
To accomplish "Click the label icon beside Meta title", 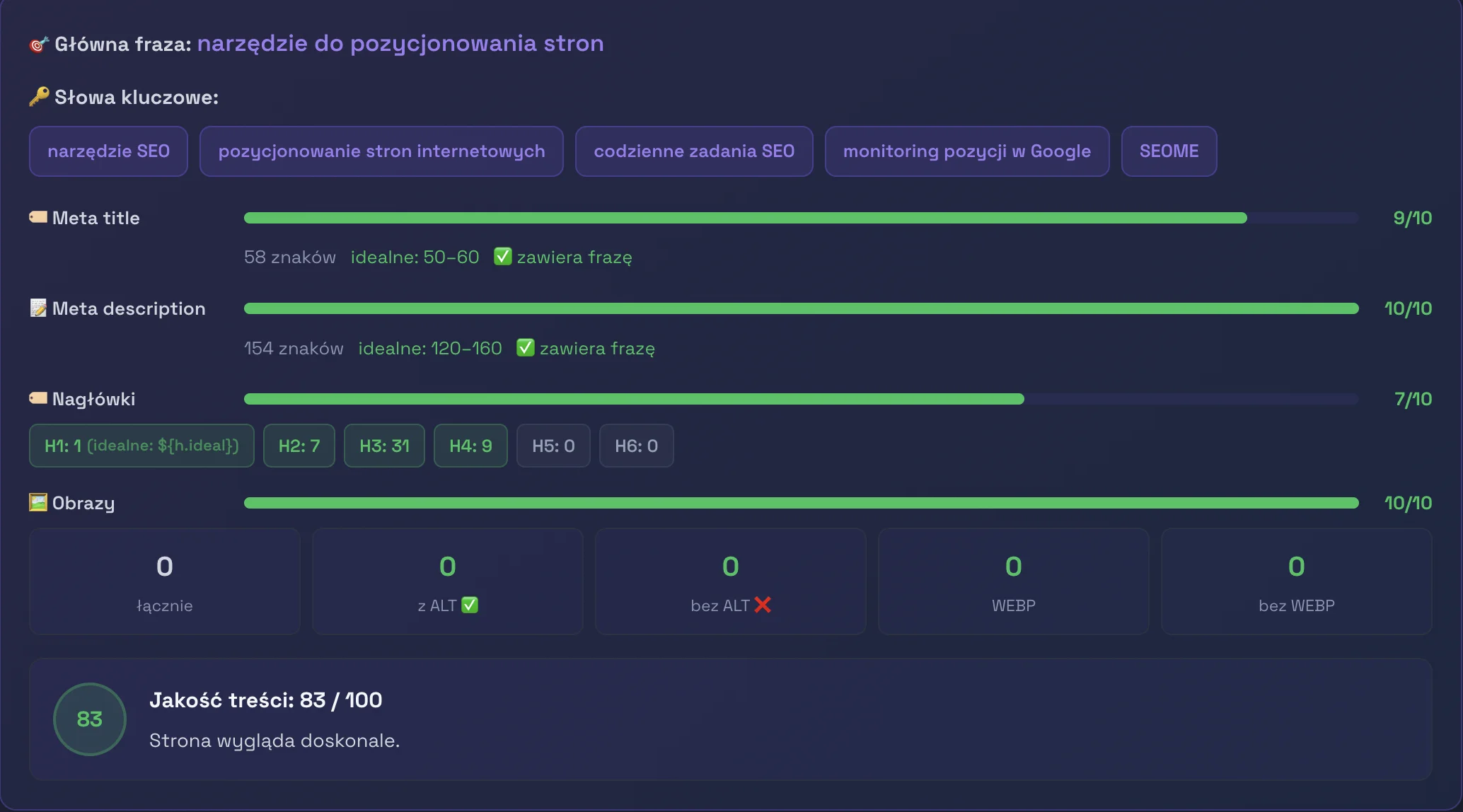I will point(37,218).
